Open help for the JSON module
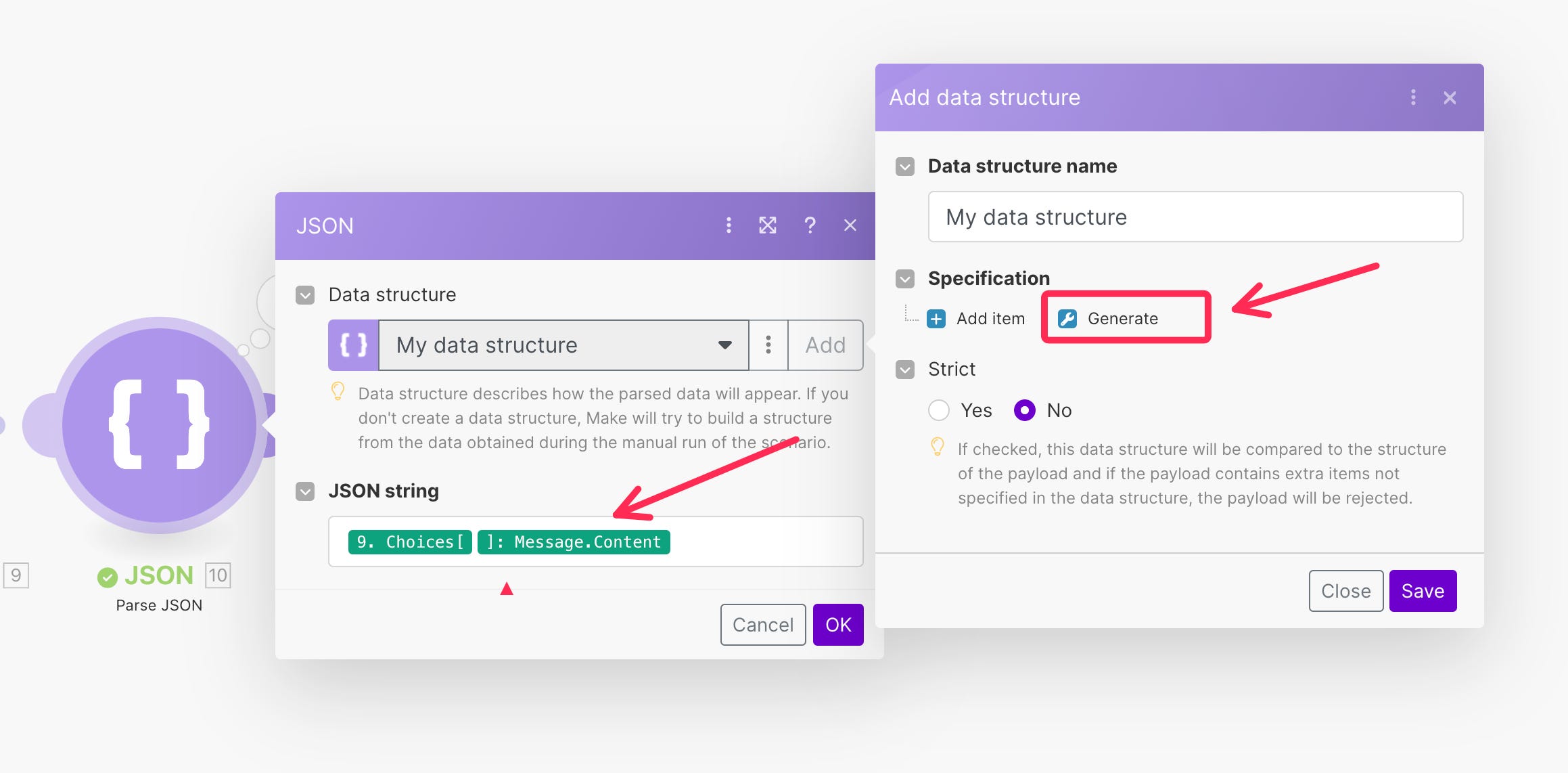Screen dimensions: 1568x773 (x=810, y=225)
